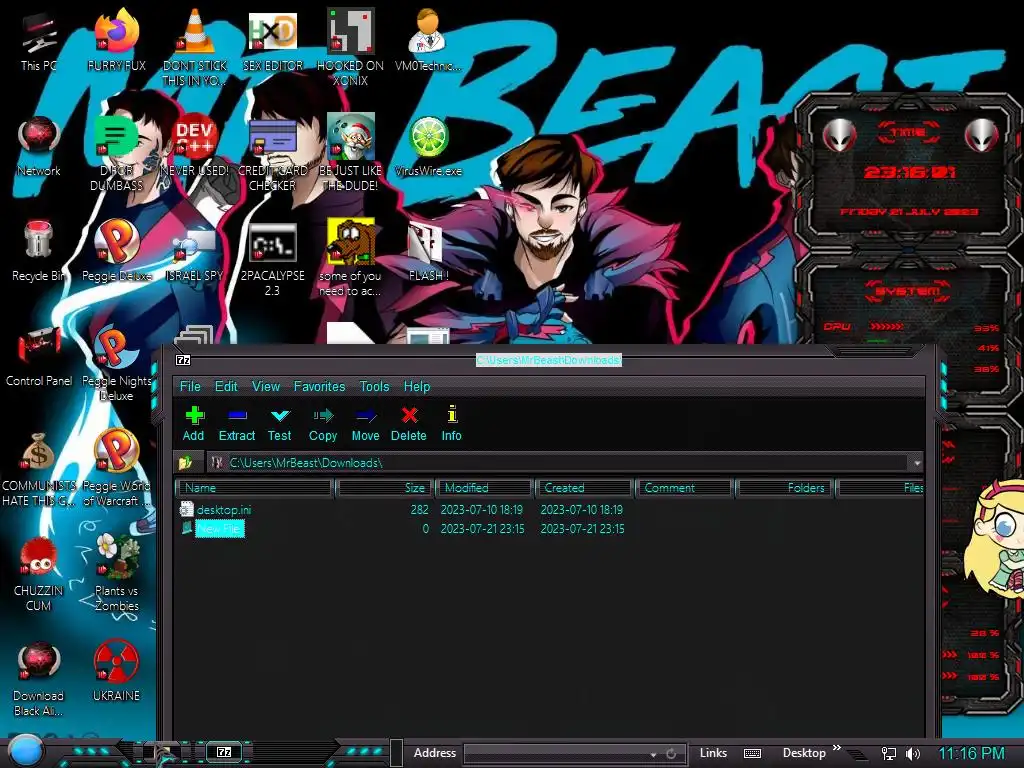Viewport: 1024px width, 768px height.
Task: Click the Move toolbar icon
Action: pyautogui.click(x=365, y=416)
